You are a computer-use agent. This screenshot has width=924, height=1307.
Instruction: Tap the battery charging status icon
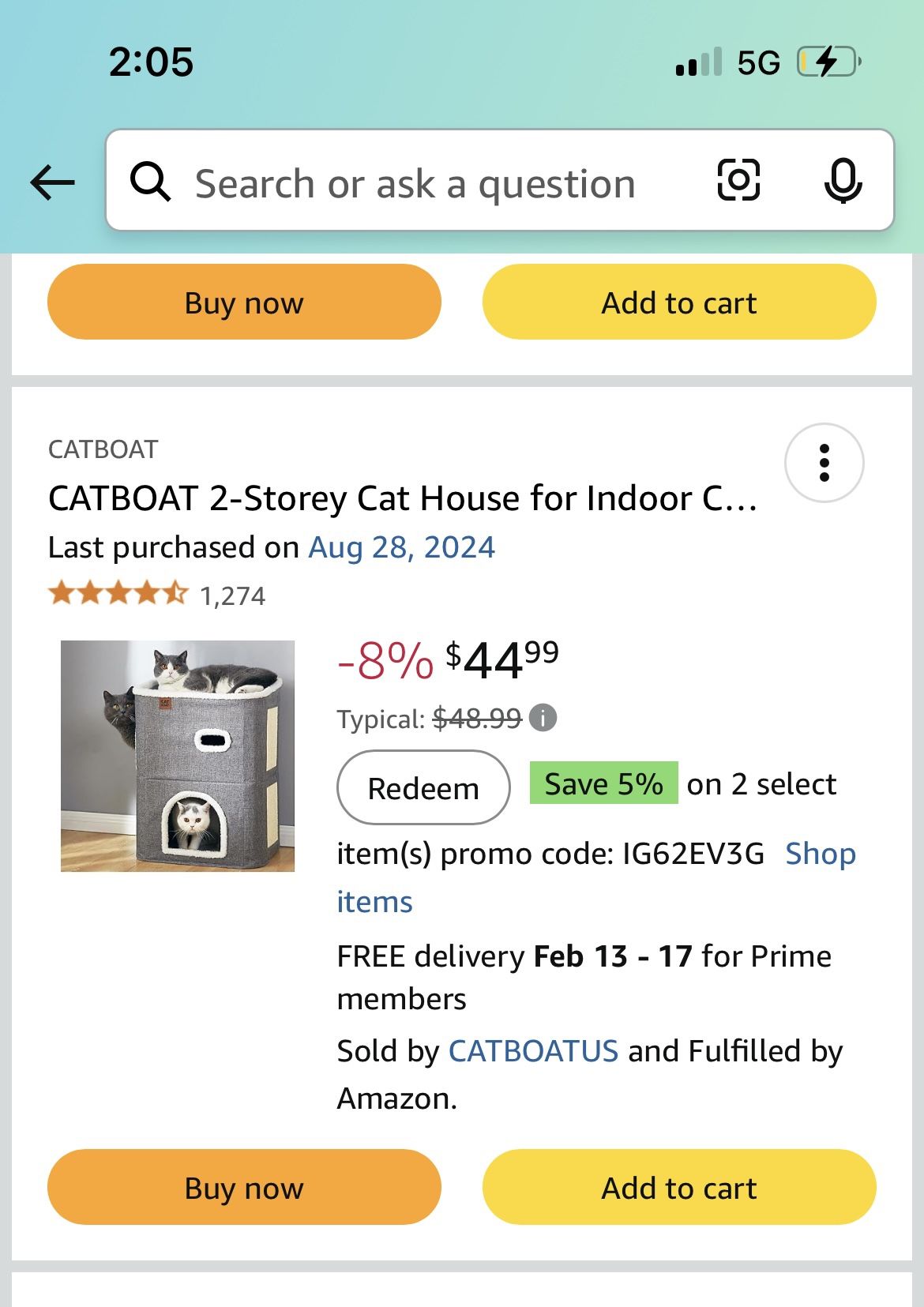828,62
